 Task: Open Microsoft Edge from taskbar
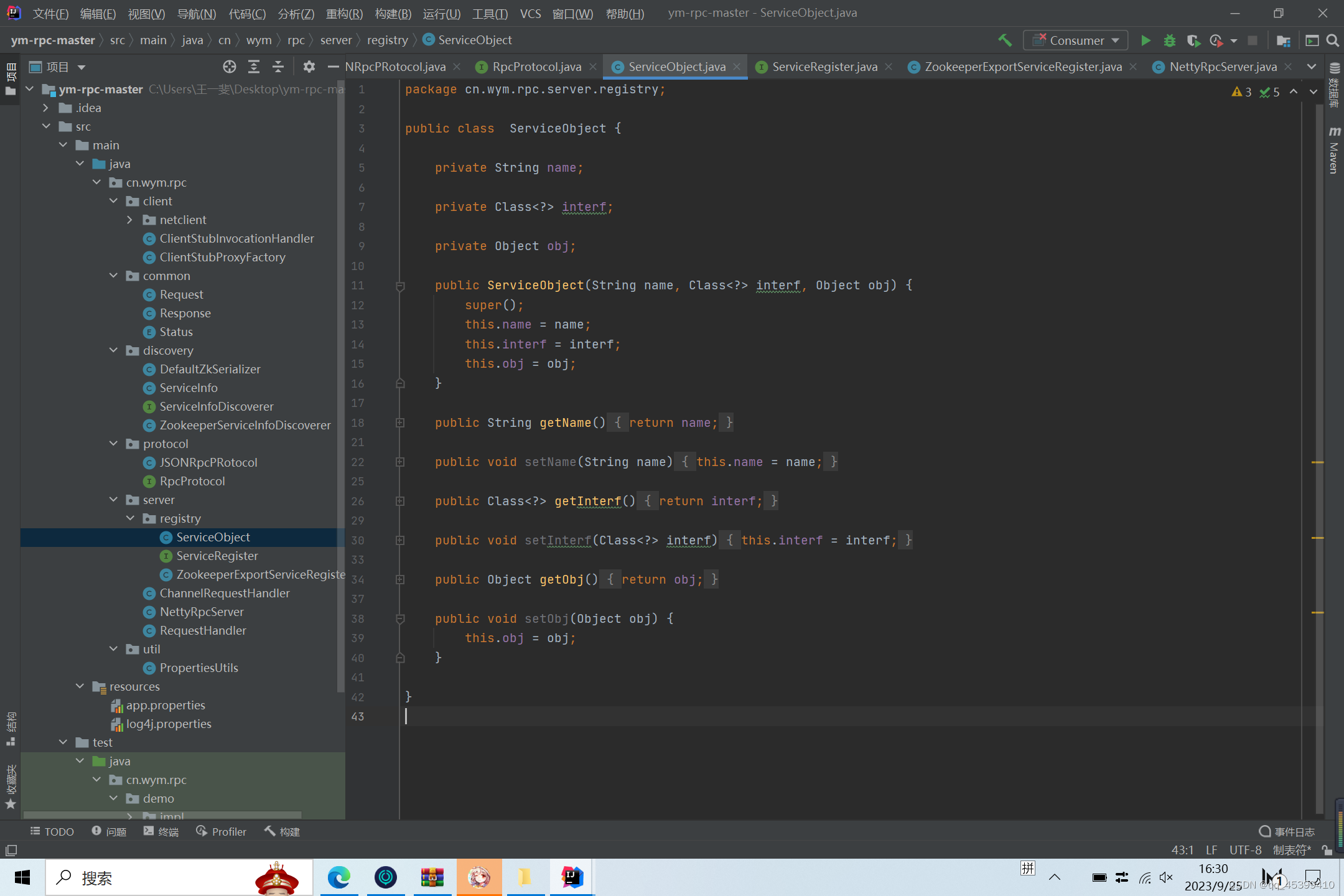pyautogui.click(x=339, y=877)
